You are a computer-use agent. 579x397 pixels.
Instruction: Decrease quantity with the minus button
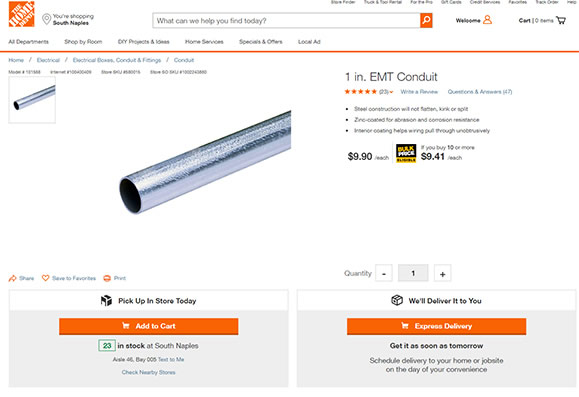point(384,274)
